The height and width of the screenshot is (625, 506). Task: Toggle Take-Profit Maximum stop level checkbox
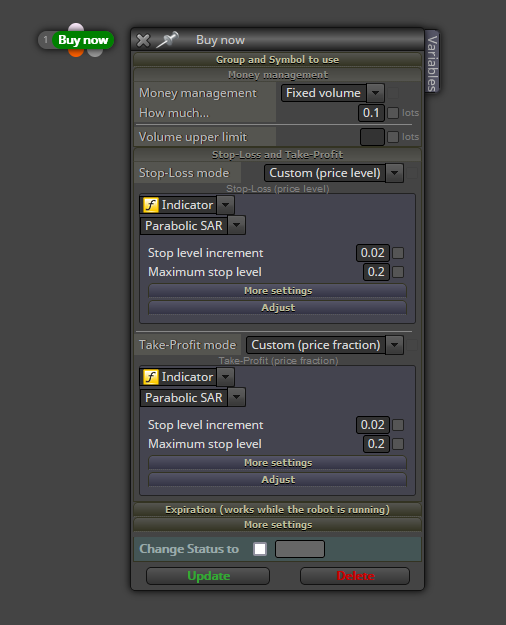[398, 444]
